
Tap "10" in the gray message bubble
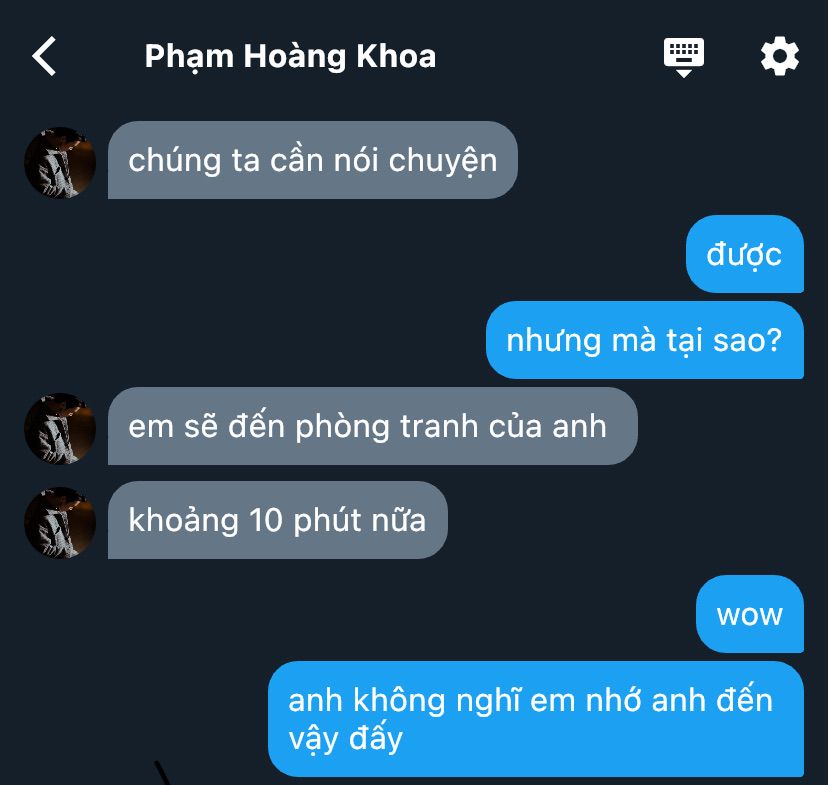click(x=266, y=521)
